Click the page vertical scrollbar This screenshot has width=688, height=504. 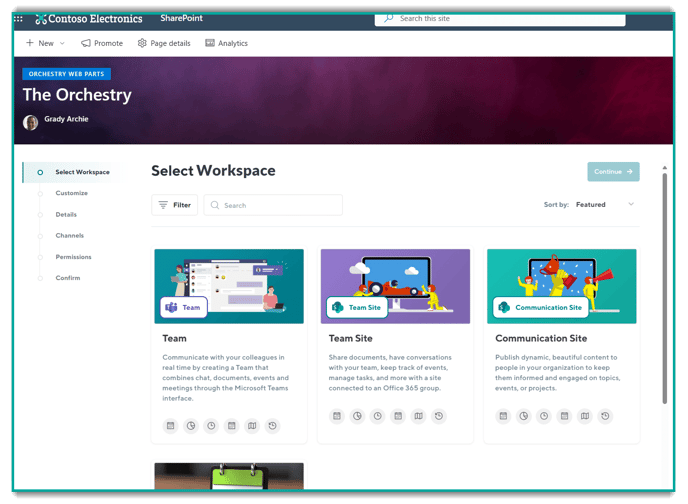(664, 290)
